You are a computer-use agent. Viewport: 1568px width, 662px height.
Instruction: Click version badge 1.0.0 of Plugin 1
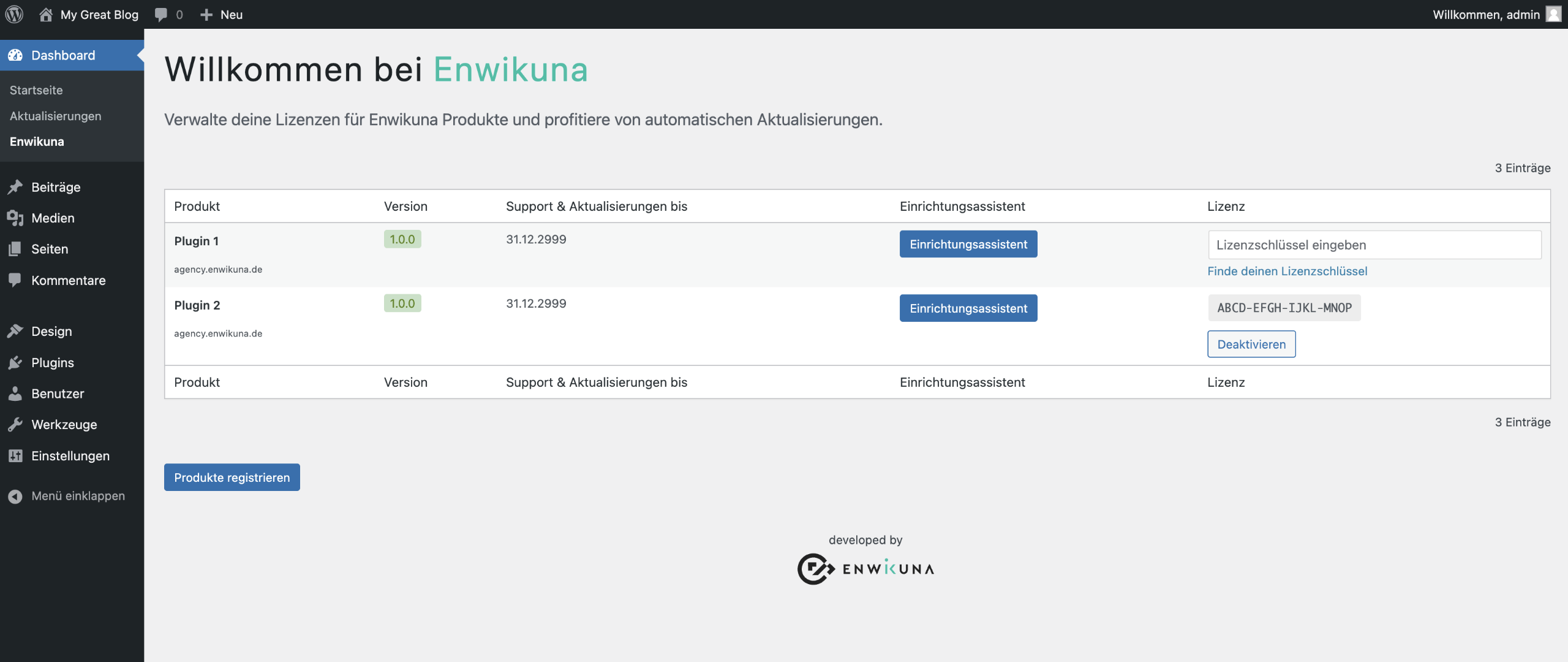(x=402, y=239)
